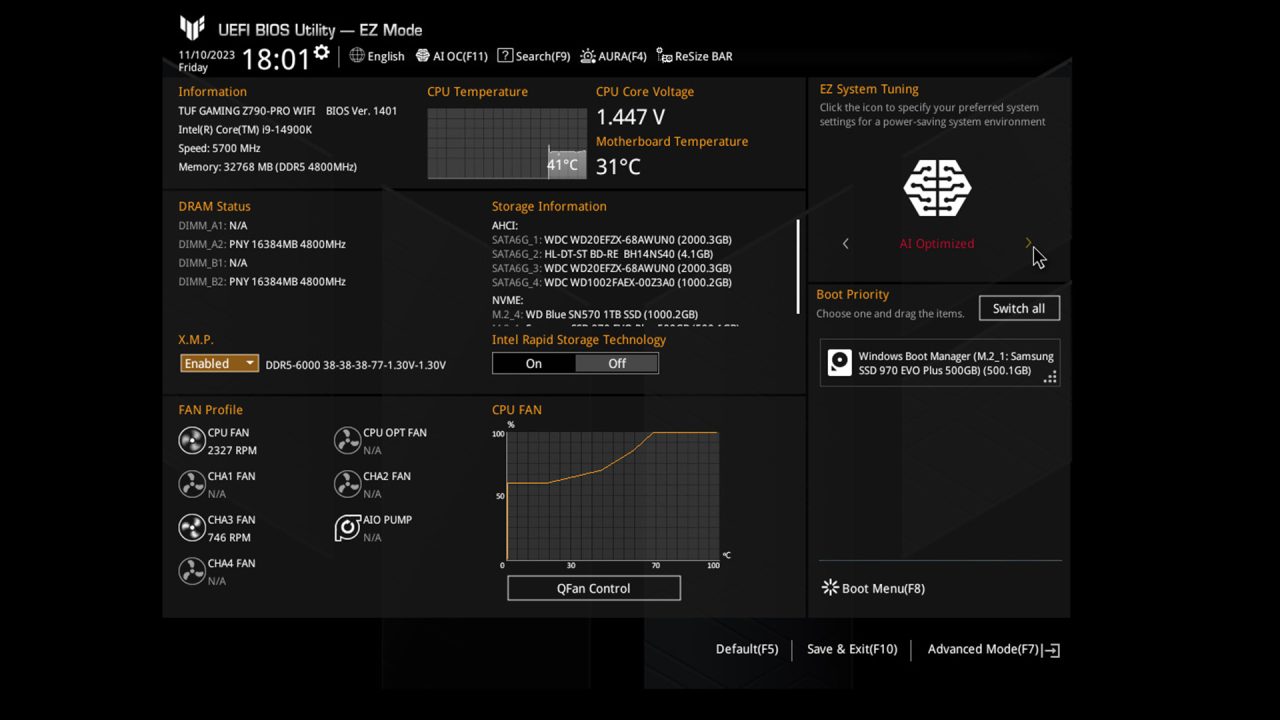Click the Boot Menu star icon
The height and width of the screenshot is (720, 1280).
tap(830, 588)
